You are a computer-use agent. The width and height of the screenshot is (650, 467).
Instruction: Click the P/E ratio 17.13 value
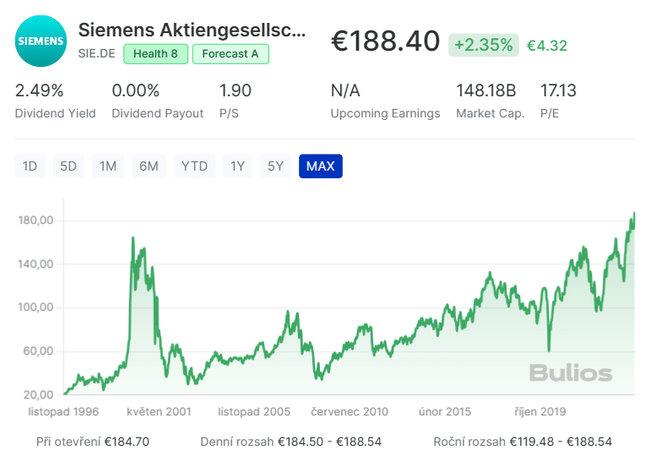pyautogui.click(x=558, y=91)
